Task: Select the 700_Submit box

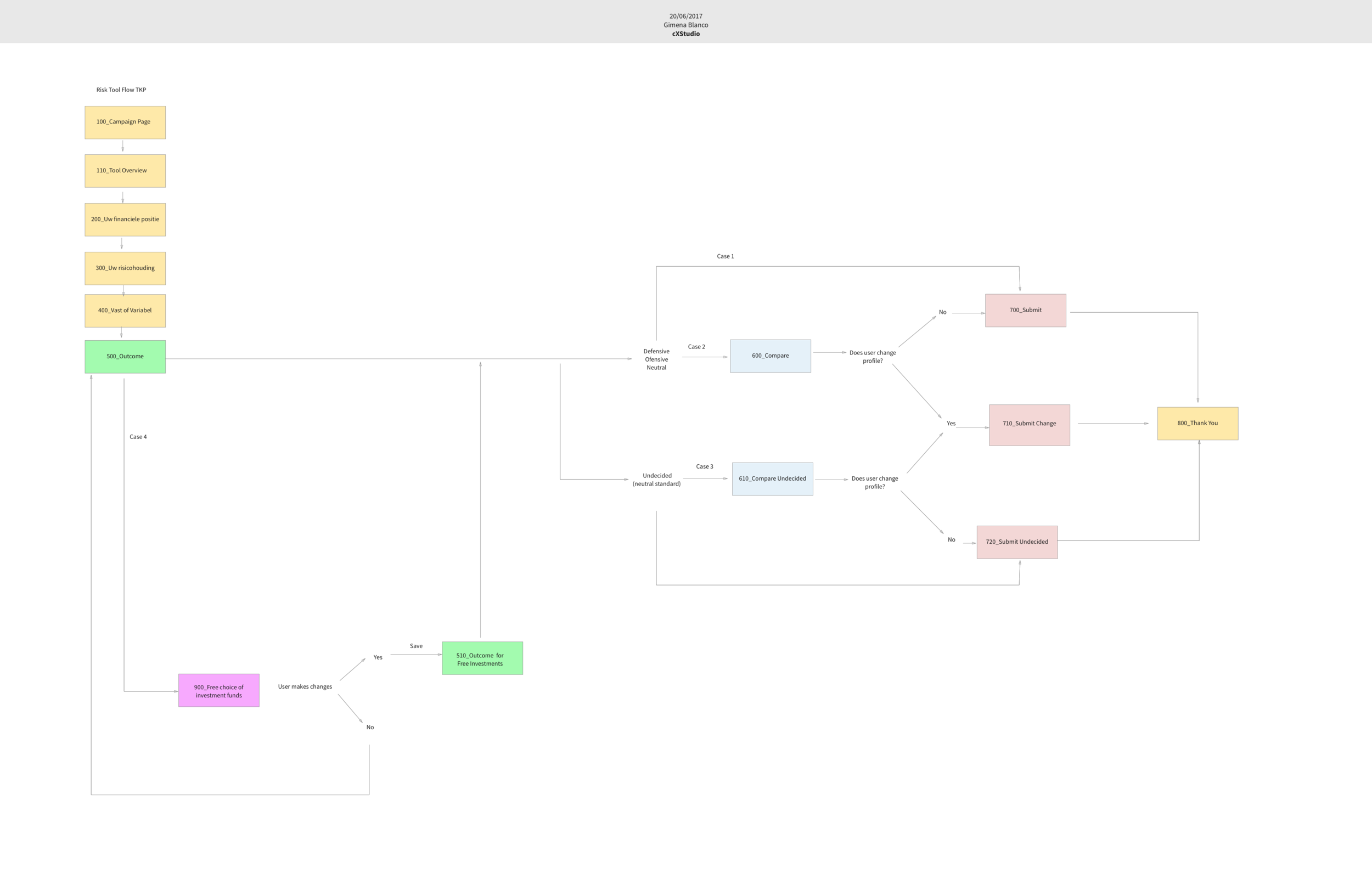Action: coord(1025,311)
